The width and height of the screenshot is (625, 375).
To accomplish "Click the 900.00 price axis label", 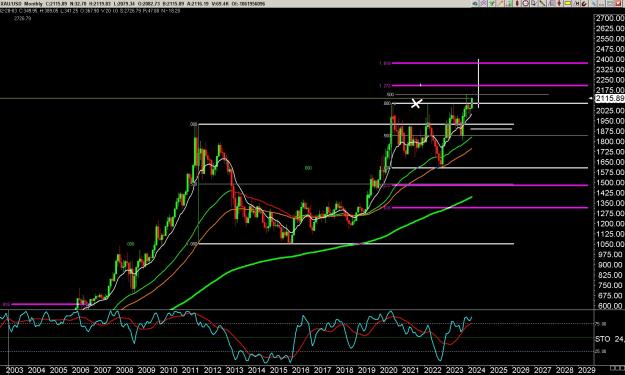I will 610,265.
